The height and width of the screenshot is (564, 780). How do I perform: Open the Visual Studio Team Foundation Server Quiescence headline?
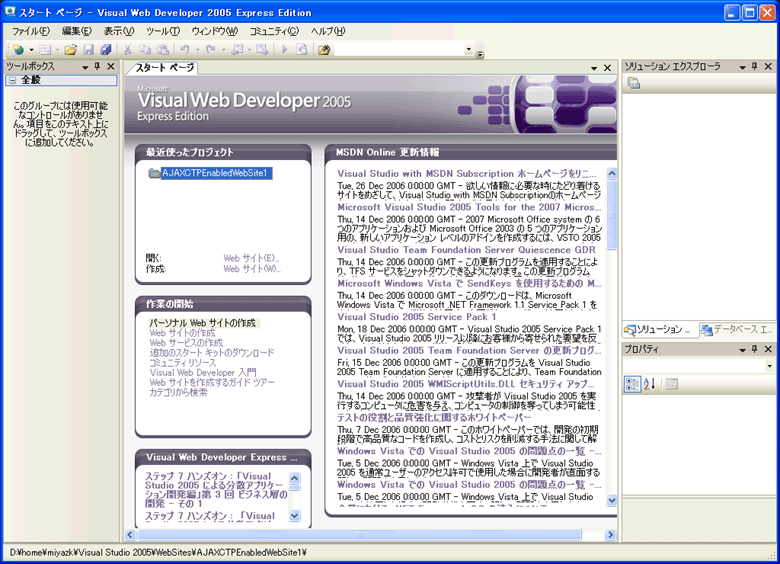point(467,250)
